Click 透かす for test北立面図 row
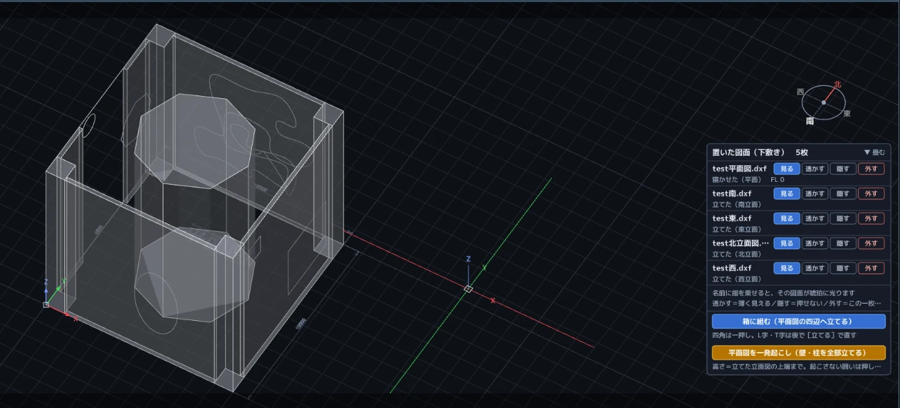 pos(814,243)
